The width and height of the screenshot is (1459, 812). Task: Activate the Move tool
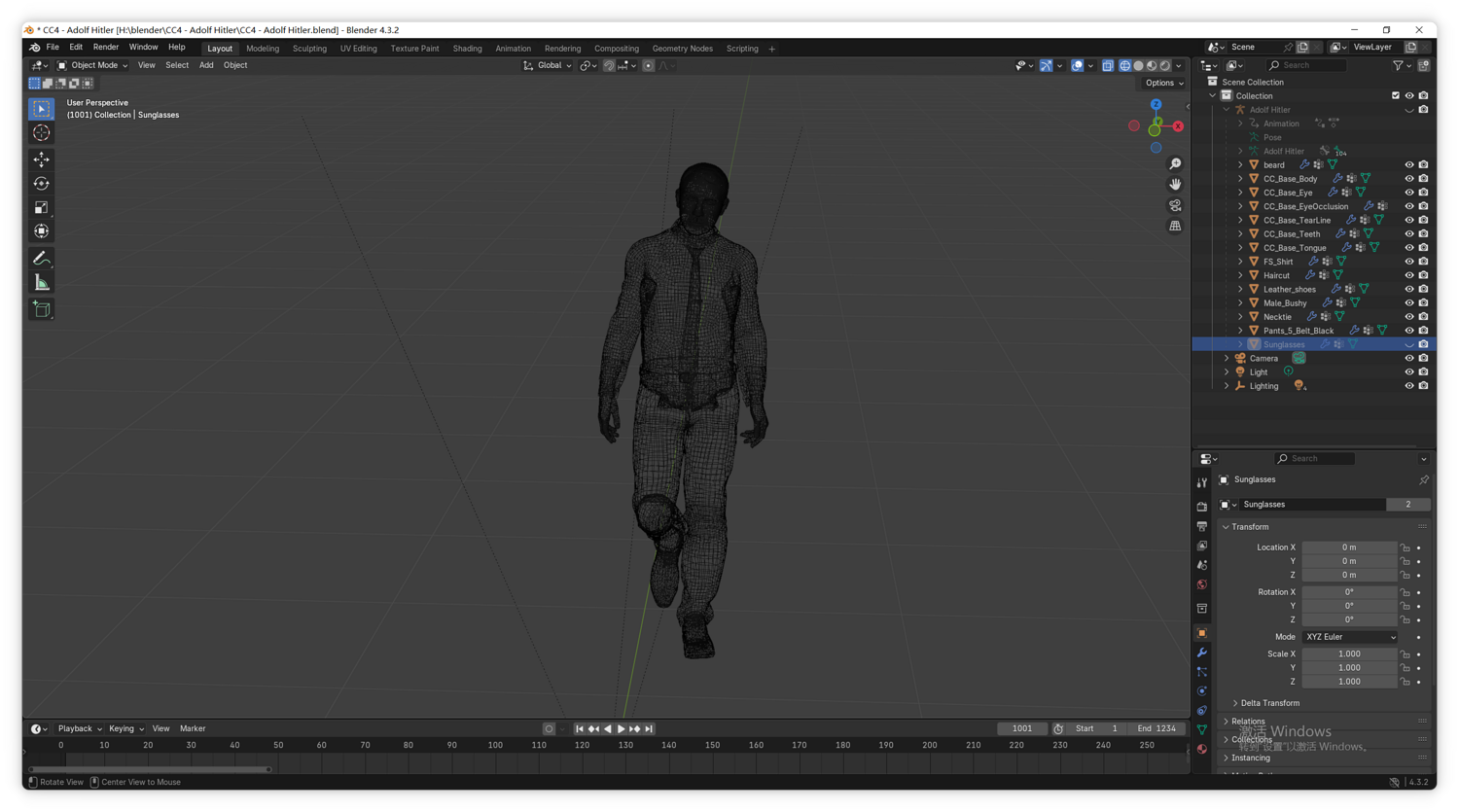[41, 159]
